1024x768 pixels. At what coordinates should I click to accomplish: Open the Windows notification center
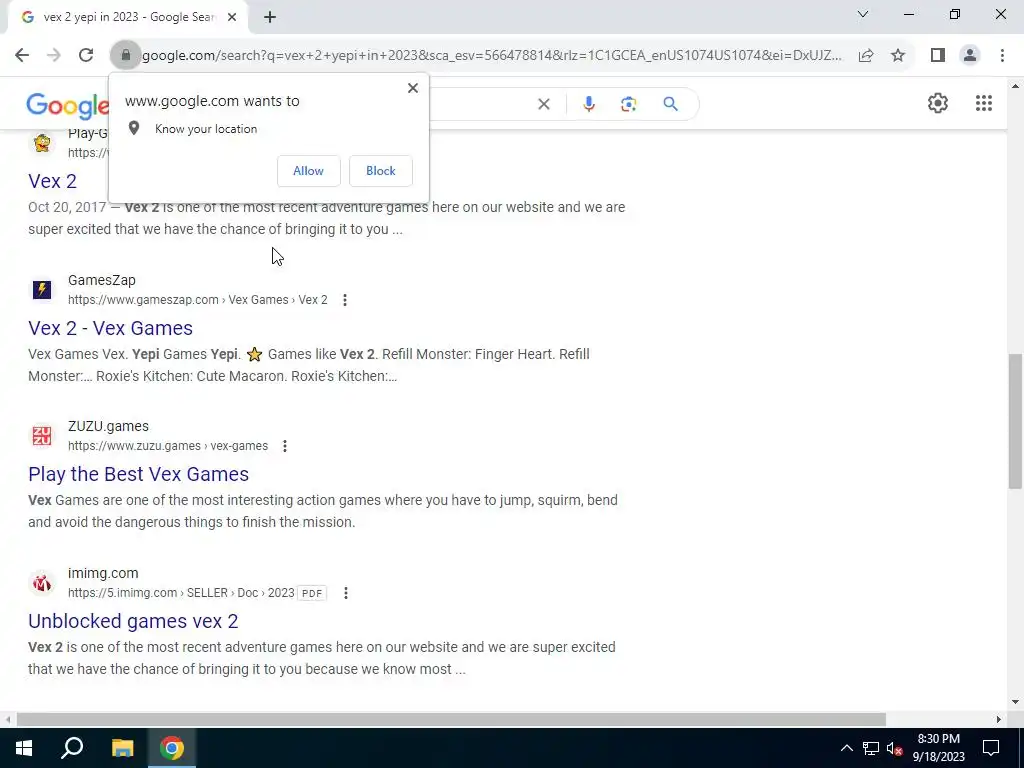991,748
